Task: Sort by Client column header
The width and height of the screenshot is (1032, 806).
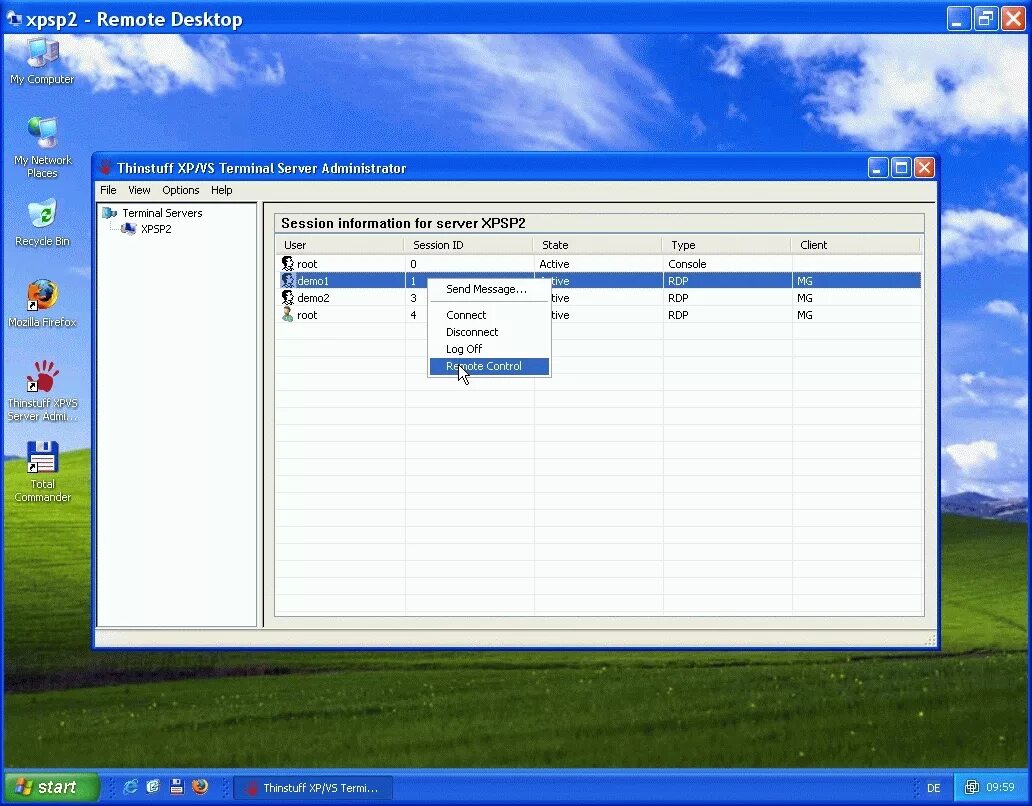Action: coord(855,245)
